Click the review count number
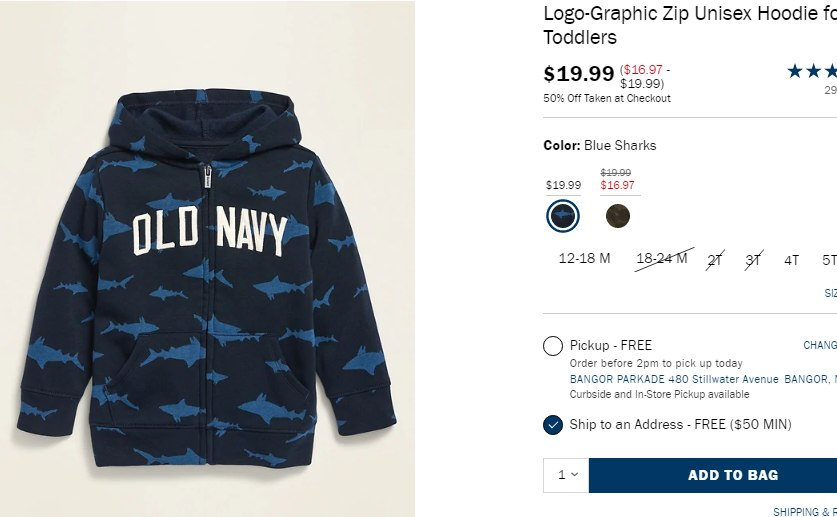The width and height of the screenshot is (837, 517). tap(830, 90)
